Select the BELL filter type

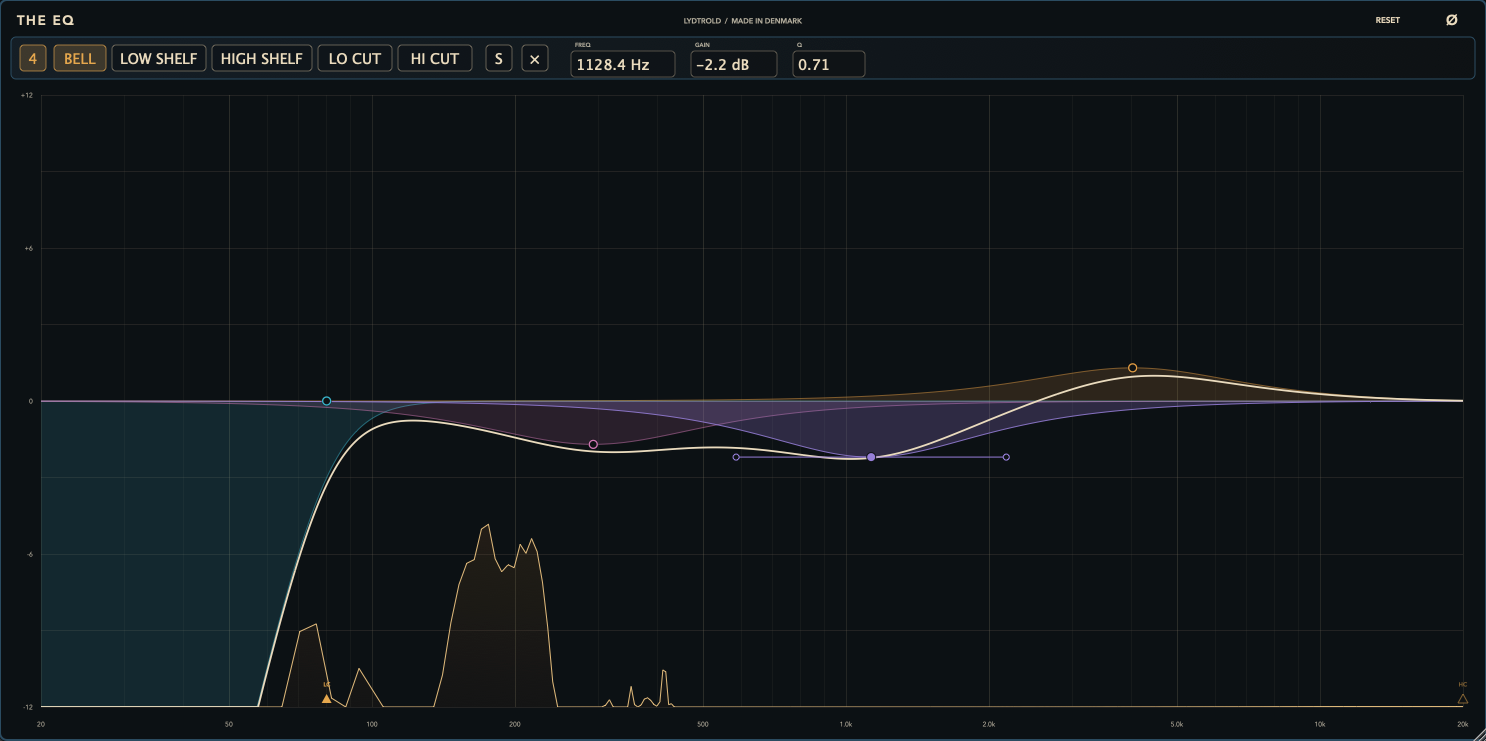point(80,58)
